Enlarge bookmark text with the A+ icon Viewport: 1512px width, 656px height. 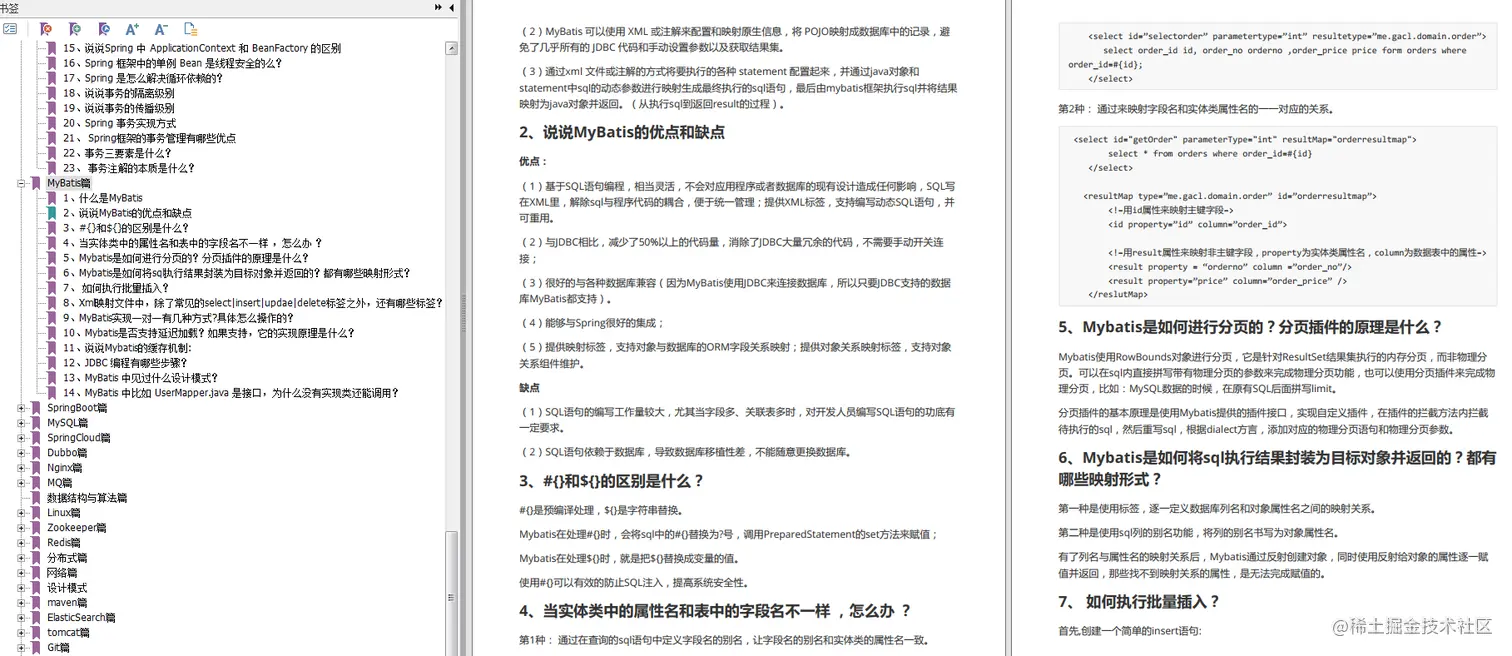click(132, 29)
